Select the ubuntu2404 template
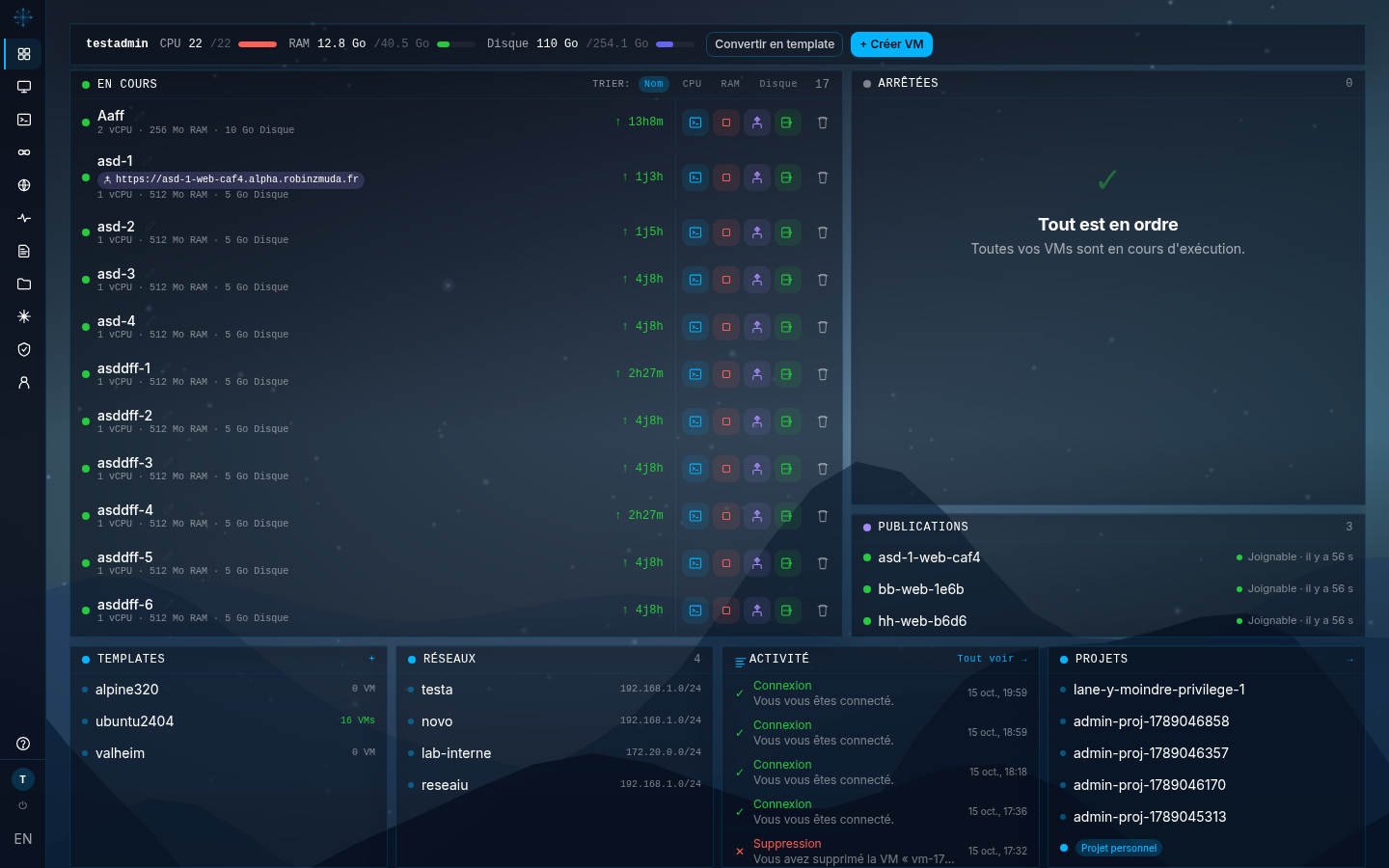This screenshot has height=868, width=1389. pyautogui.click(x=229, y=721)
